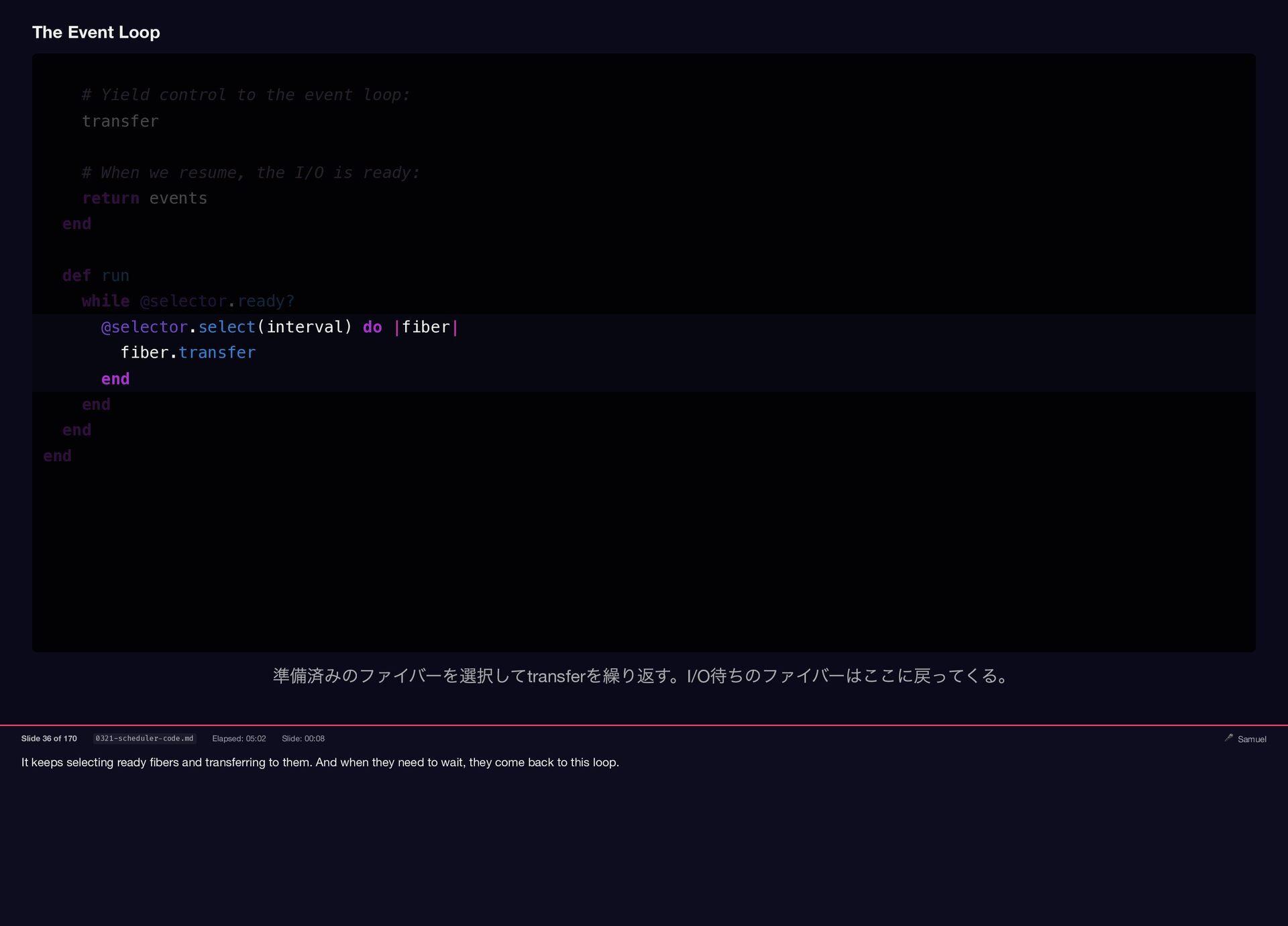1288x926 pixels.
Task: Click the while @selector.ready? line
Action: (188, 301)
